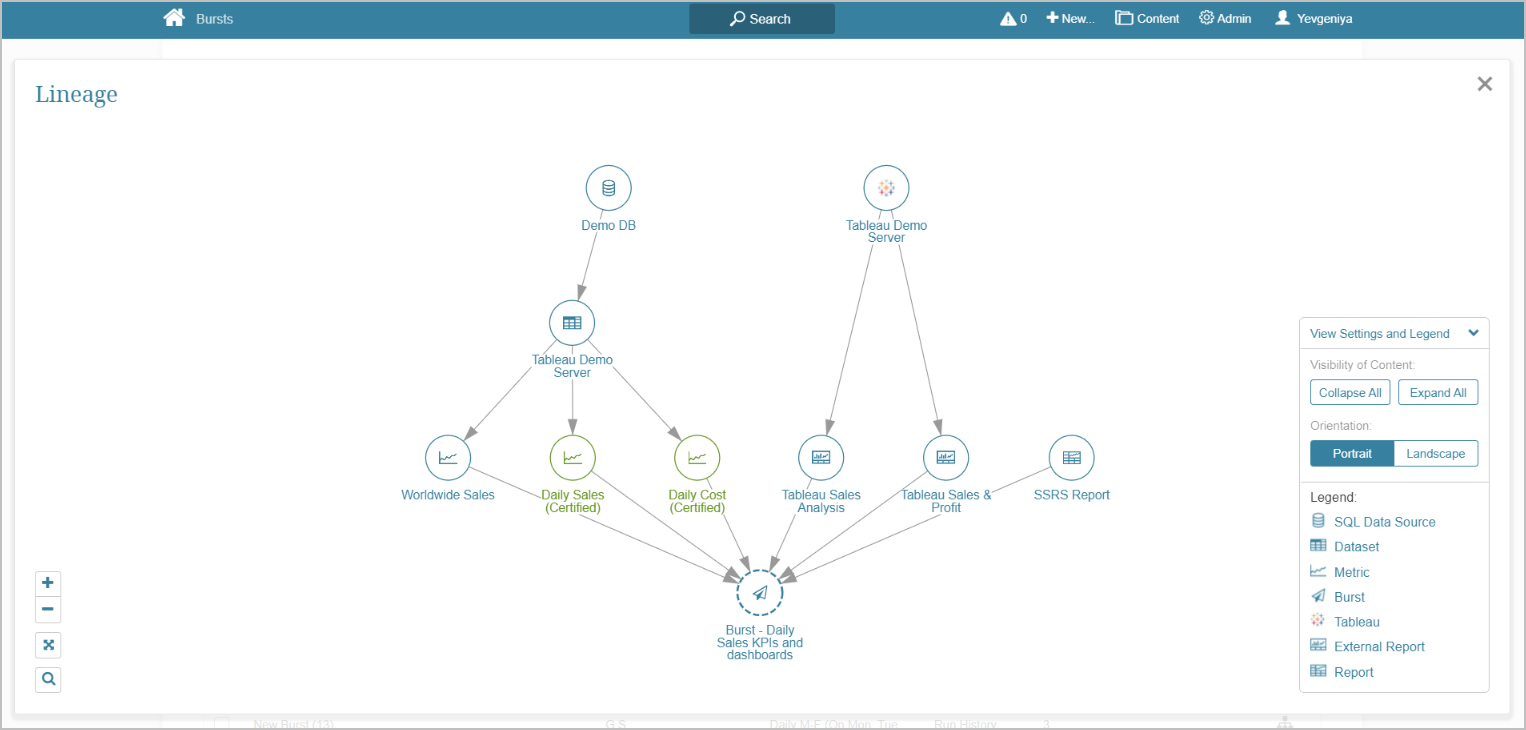Select the Worldwide Sales metric node
Screen dimensions: 1526x730
pos(448,458)
